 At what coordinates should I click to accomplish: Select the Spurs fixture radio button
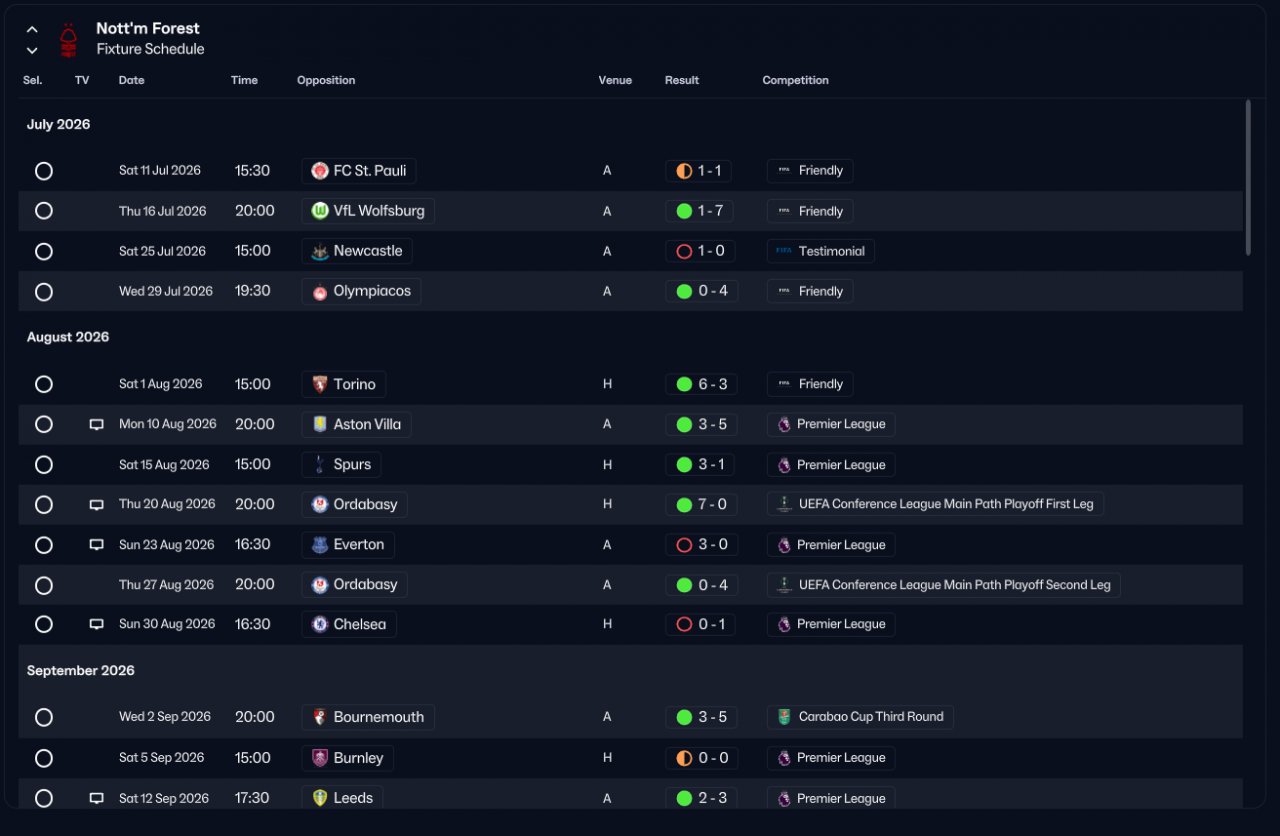44,465
